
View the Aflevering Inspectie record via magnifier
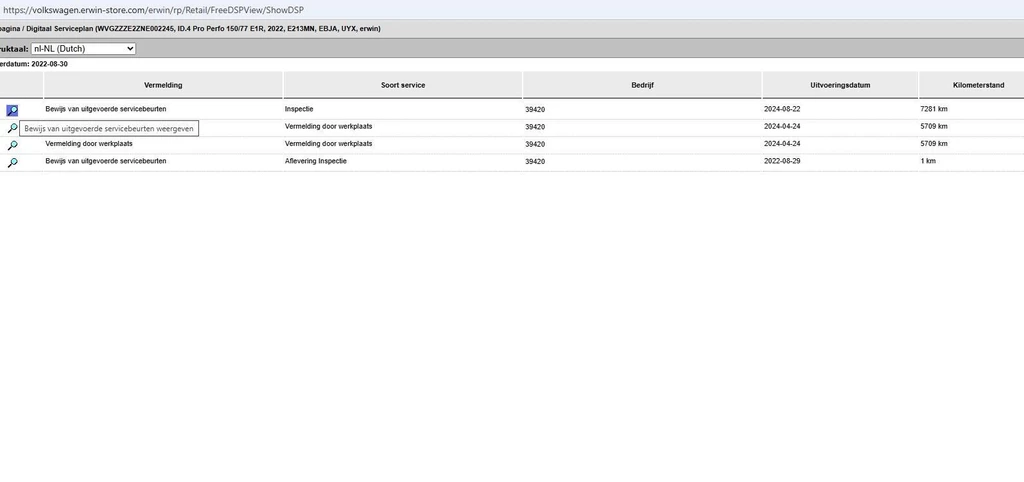click(12, 162)
